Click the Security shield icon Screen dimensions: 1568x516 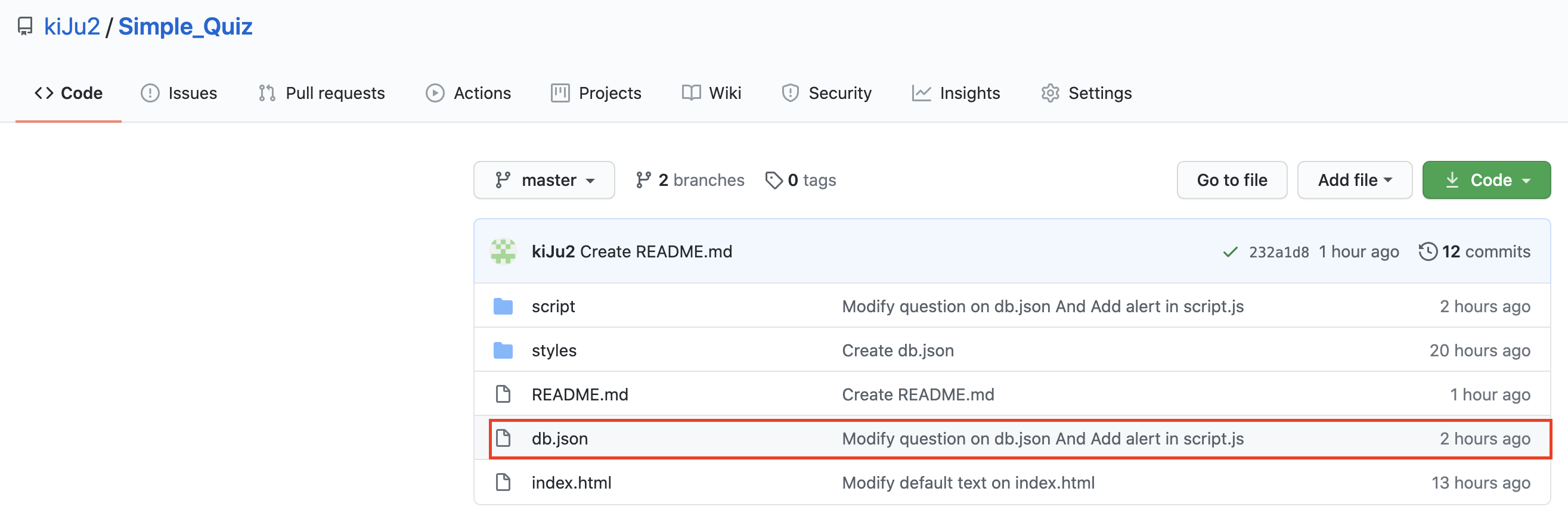point(790,93)
